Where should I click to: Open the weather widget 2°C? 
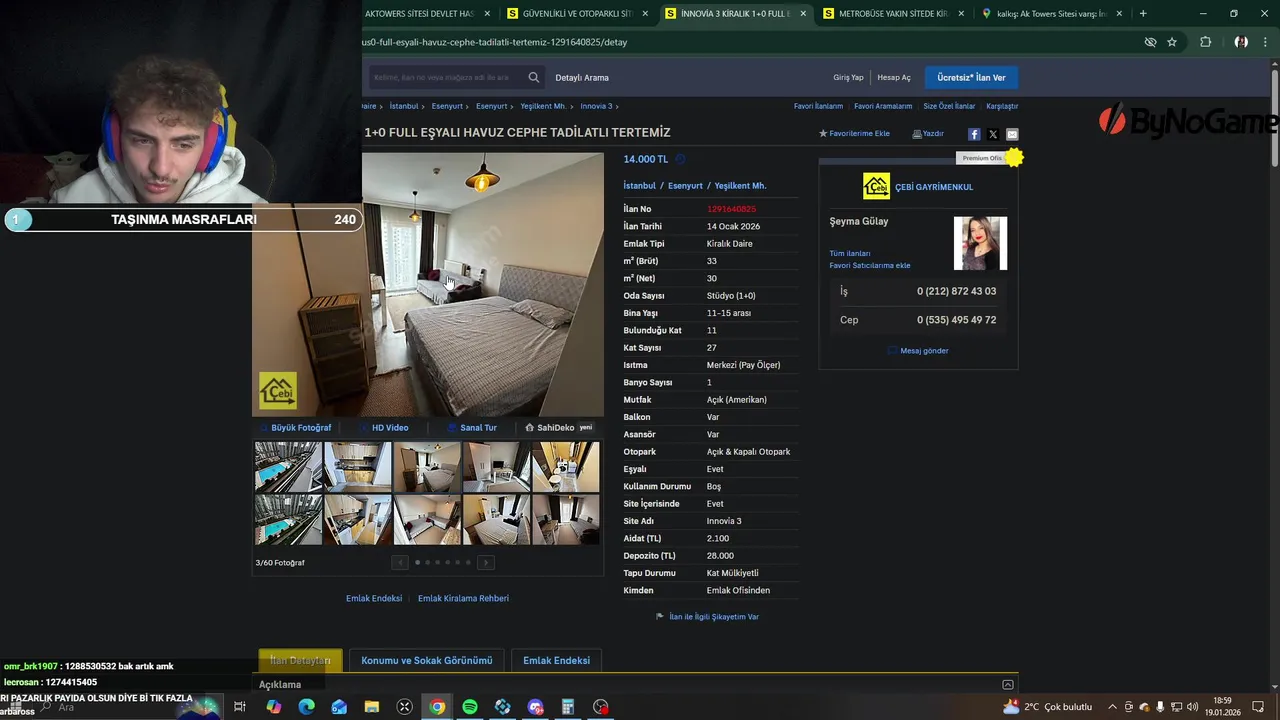point(1047,707)
